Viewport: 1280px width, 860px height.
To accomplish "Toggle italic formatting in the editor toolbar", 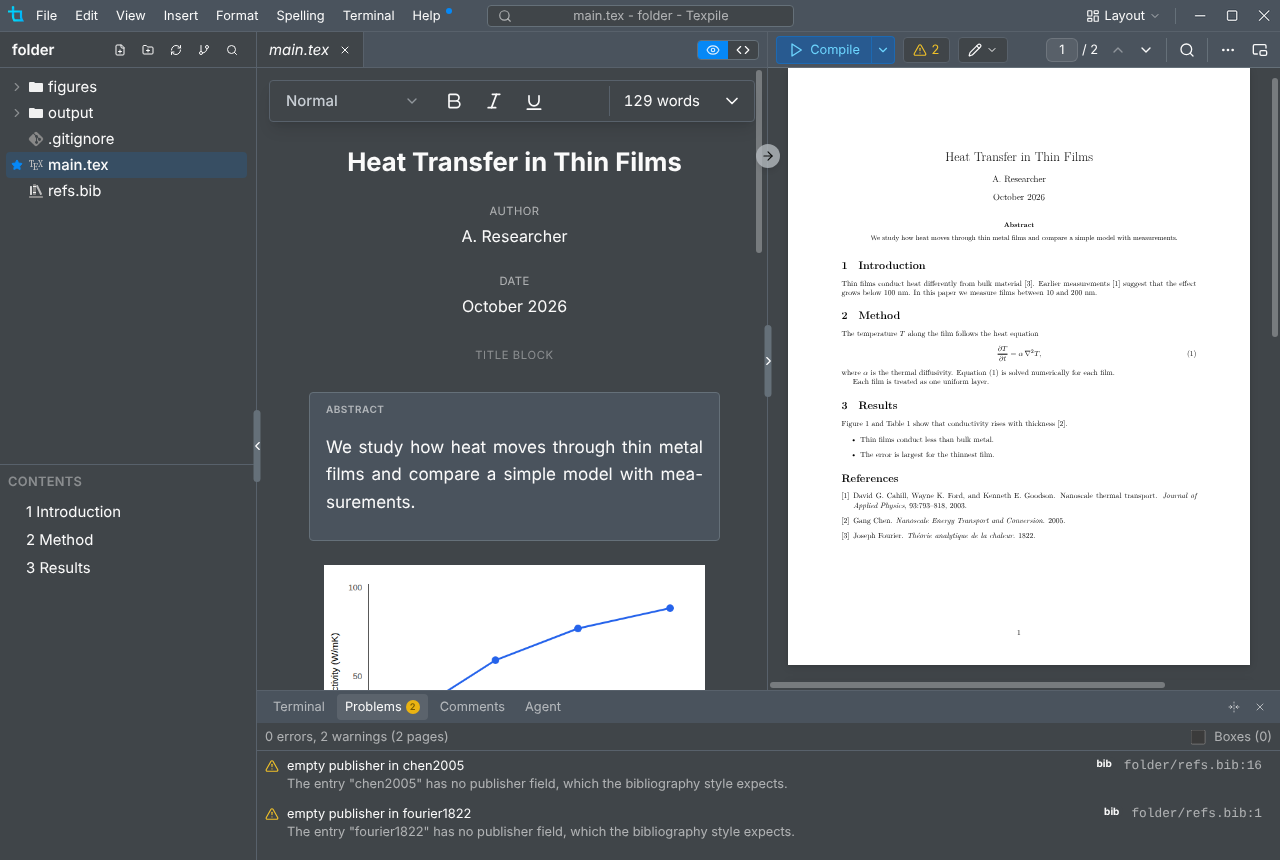I will pos(493,101).
